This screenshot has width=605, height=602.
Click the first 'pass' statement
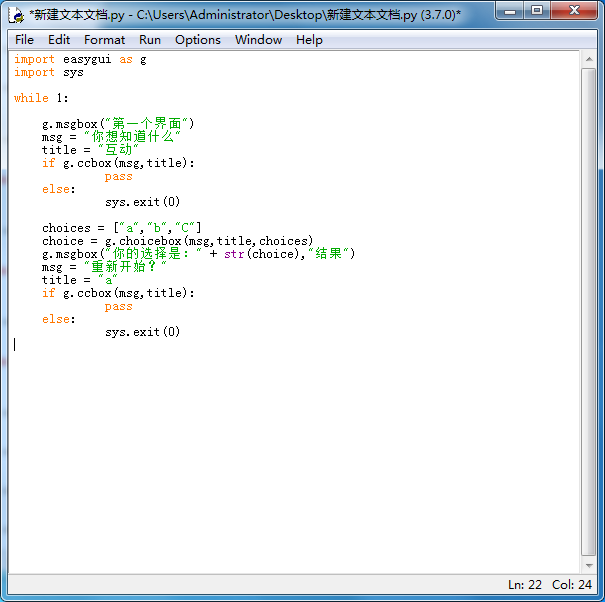tap(118, 177)
